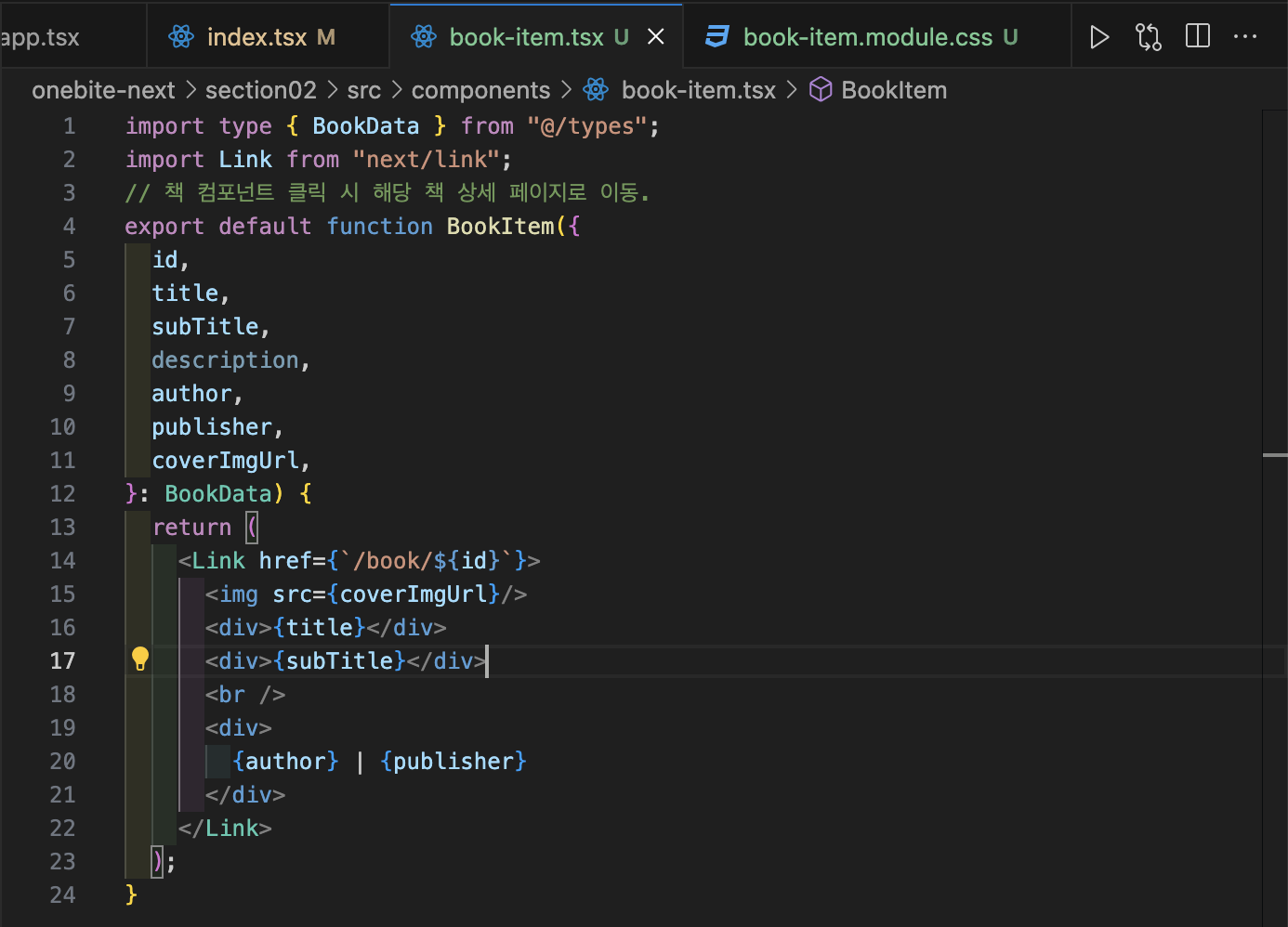Viewport: 1288px width, 927px height.
Task: Click the id parameter on line 5
Action: point(164,260)
